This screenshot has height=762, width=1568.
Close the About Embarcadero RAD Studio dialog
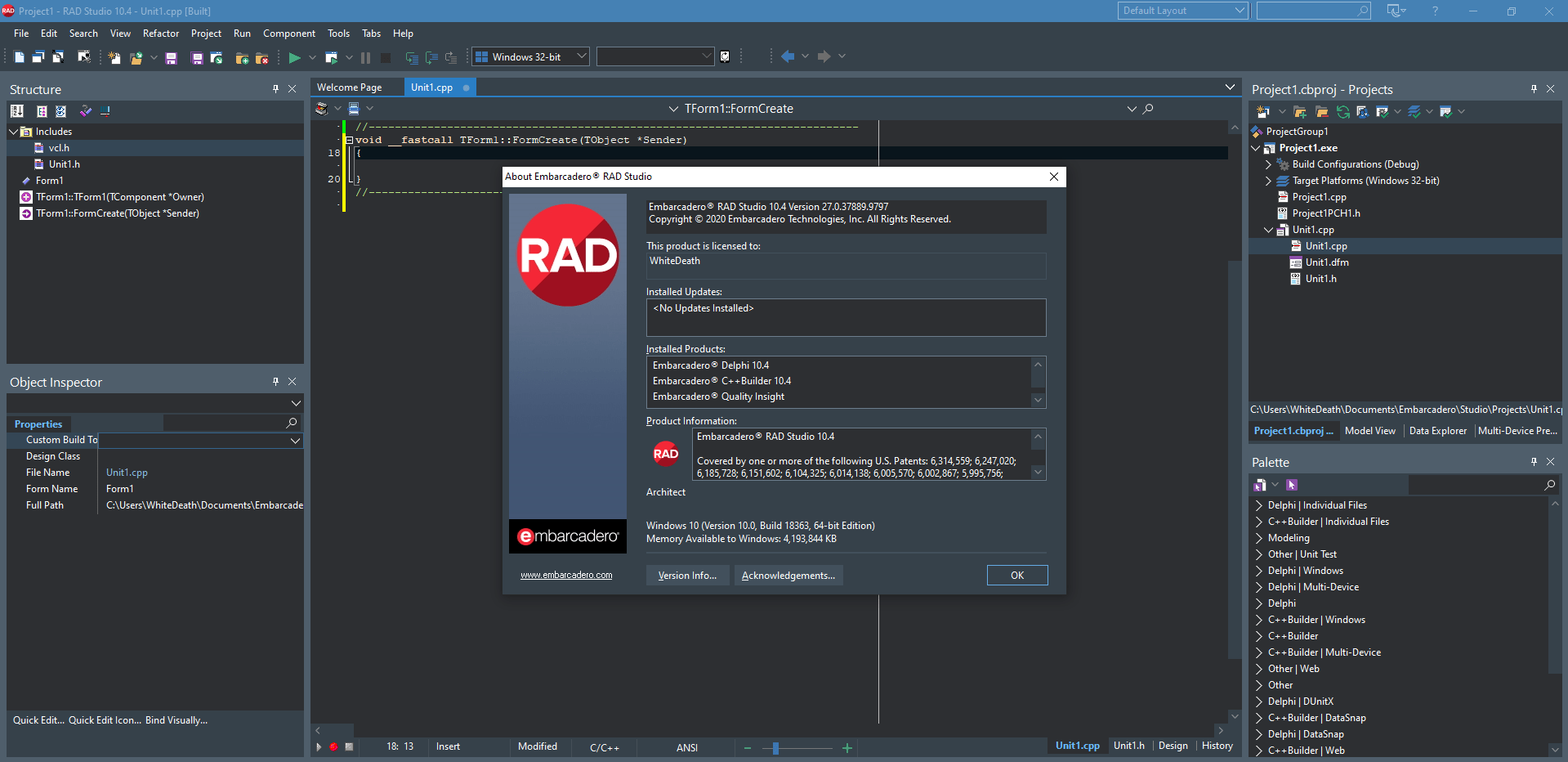tap(1054, 177)
